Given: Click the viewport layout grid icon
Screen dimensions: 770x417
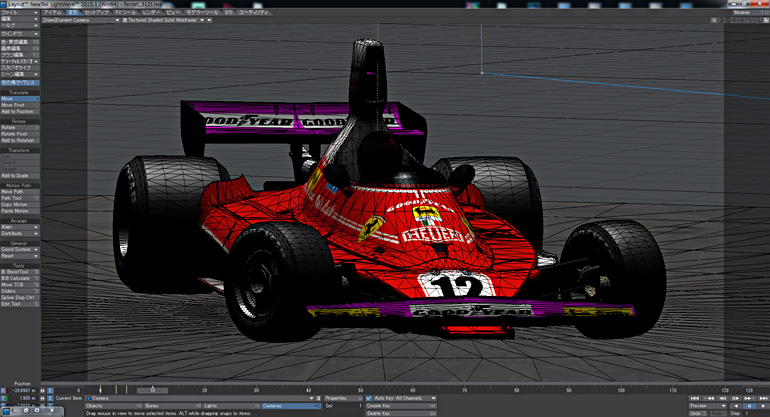Looking at the screenshot, I should 713,20.
